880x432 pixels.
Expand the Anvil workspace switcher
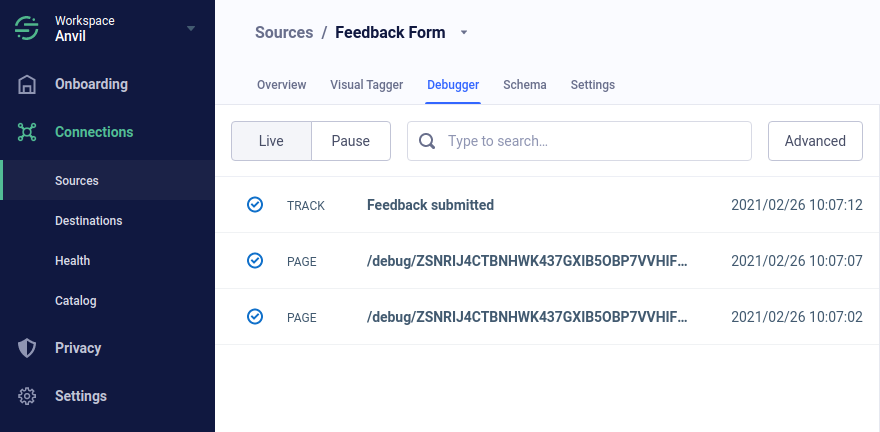tap(191, 28)
